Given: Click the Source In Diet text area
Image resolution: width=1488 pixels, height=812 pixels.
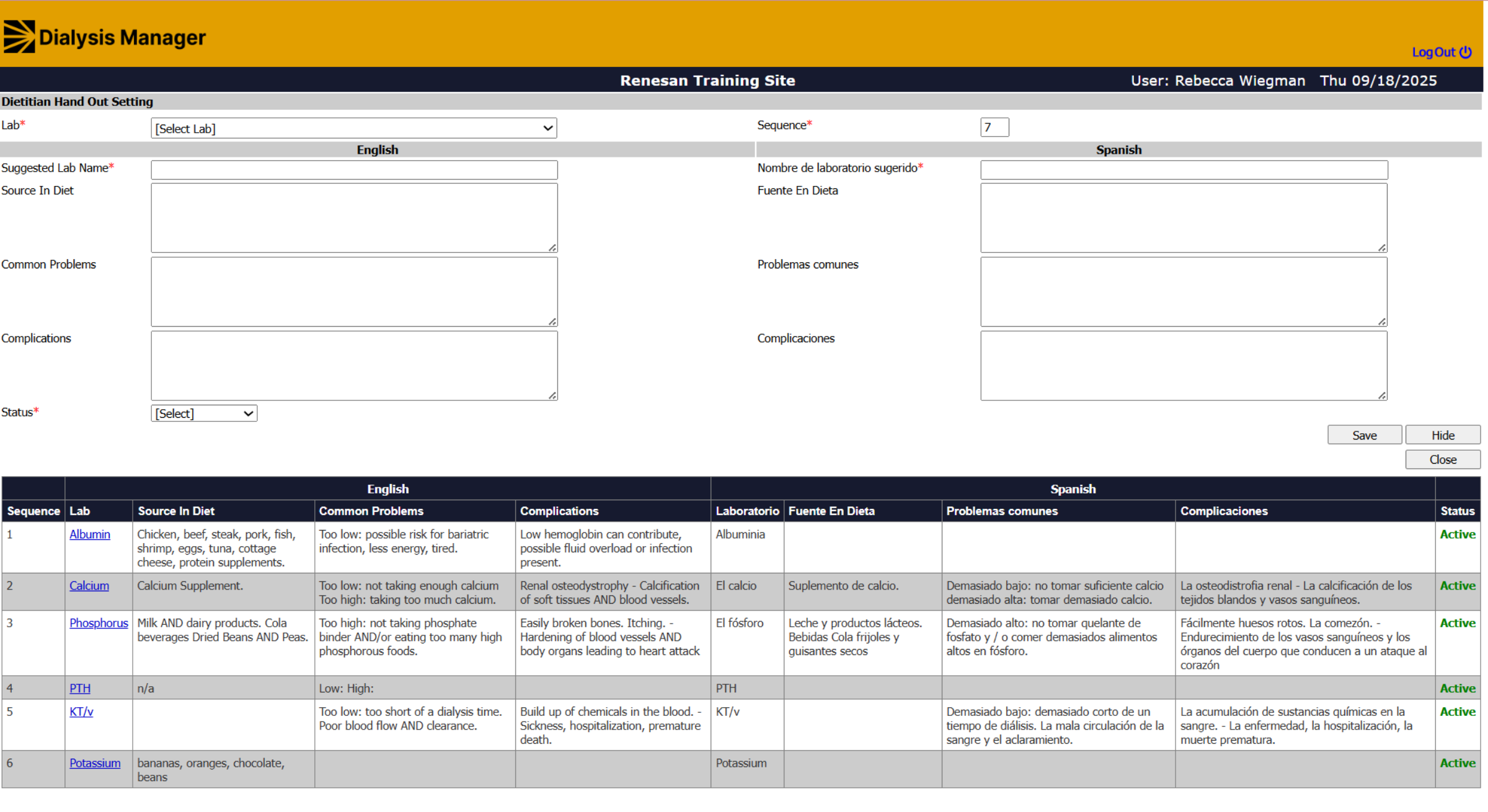Looking at the screenshot, I should click(x=354, y=218).
